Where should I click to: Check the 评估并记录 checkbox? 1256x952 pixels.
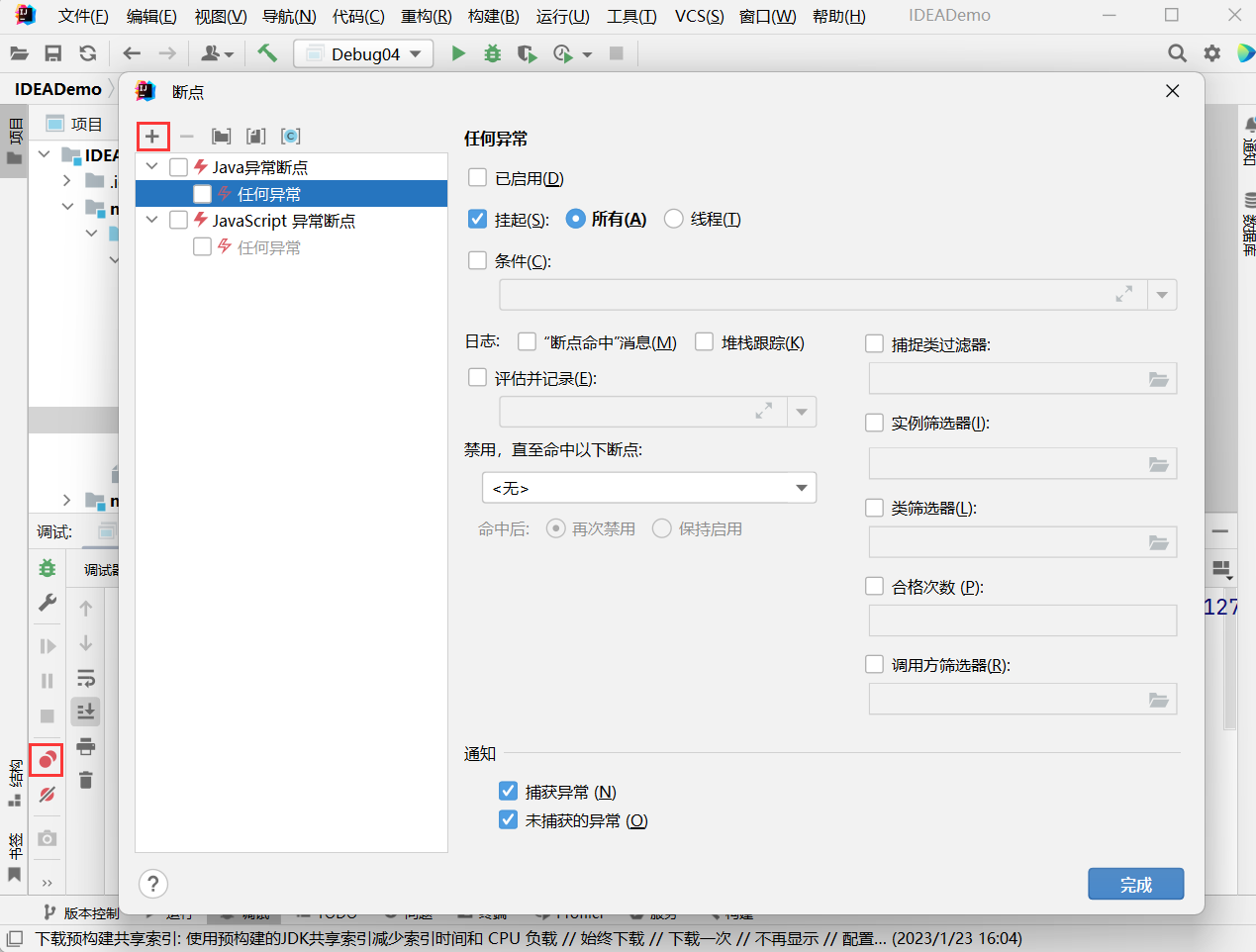(477, 377)
